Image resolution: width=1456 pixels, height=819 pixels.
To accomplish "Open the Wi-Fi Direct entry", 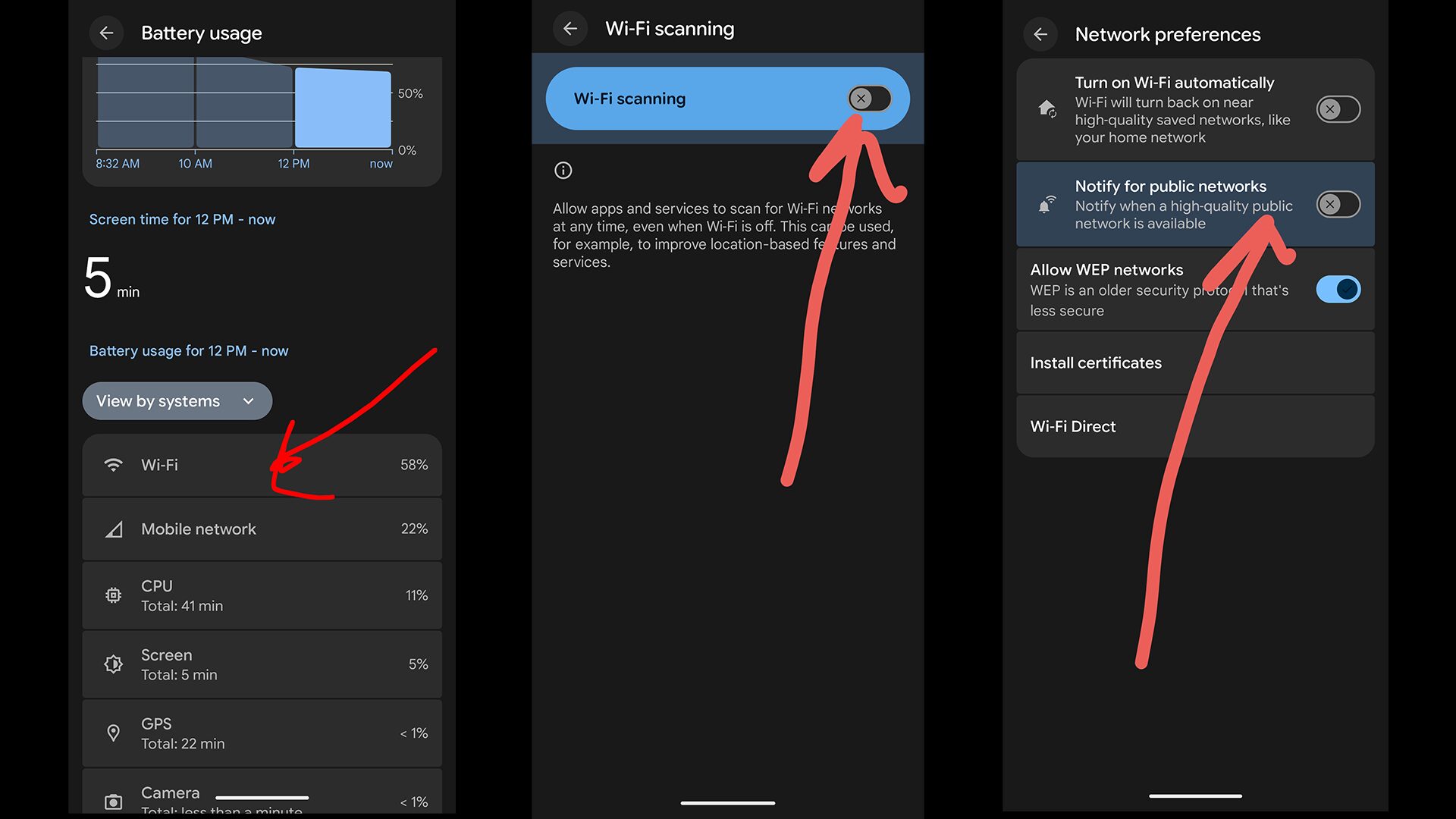I will (1194, 427).
